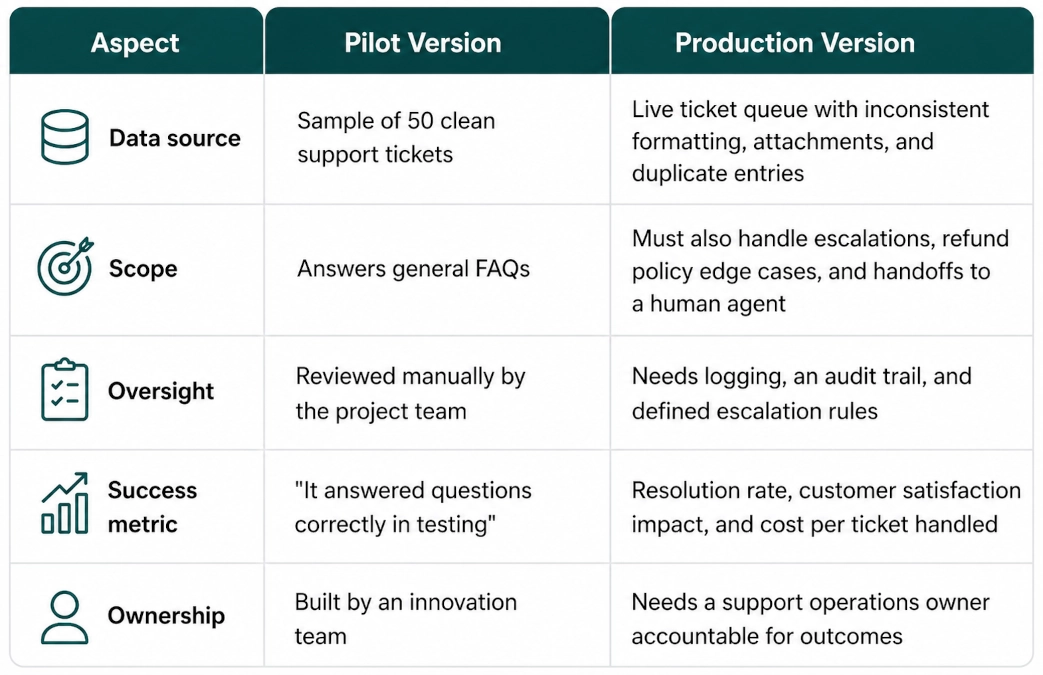Select the Aspect column header
Screen dimensions: 1043x675
[x=136, y=41]
